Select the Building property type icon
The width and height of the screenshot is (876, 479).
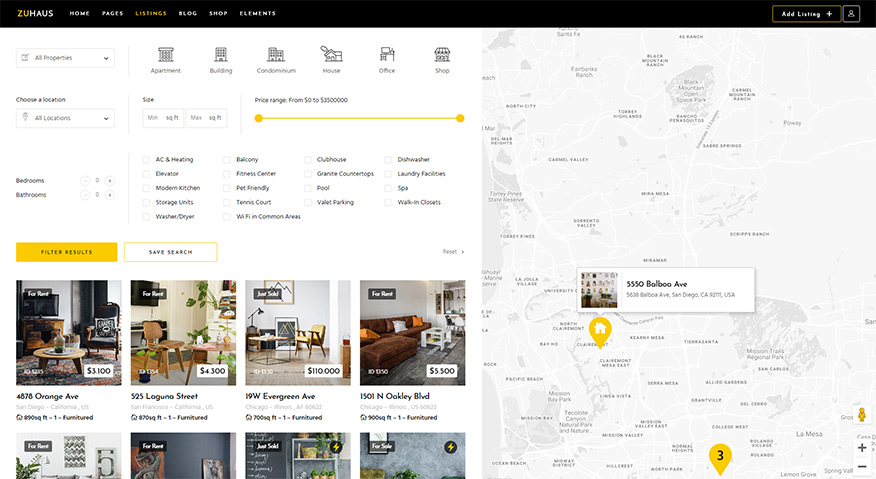coord(221,55)
